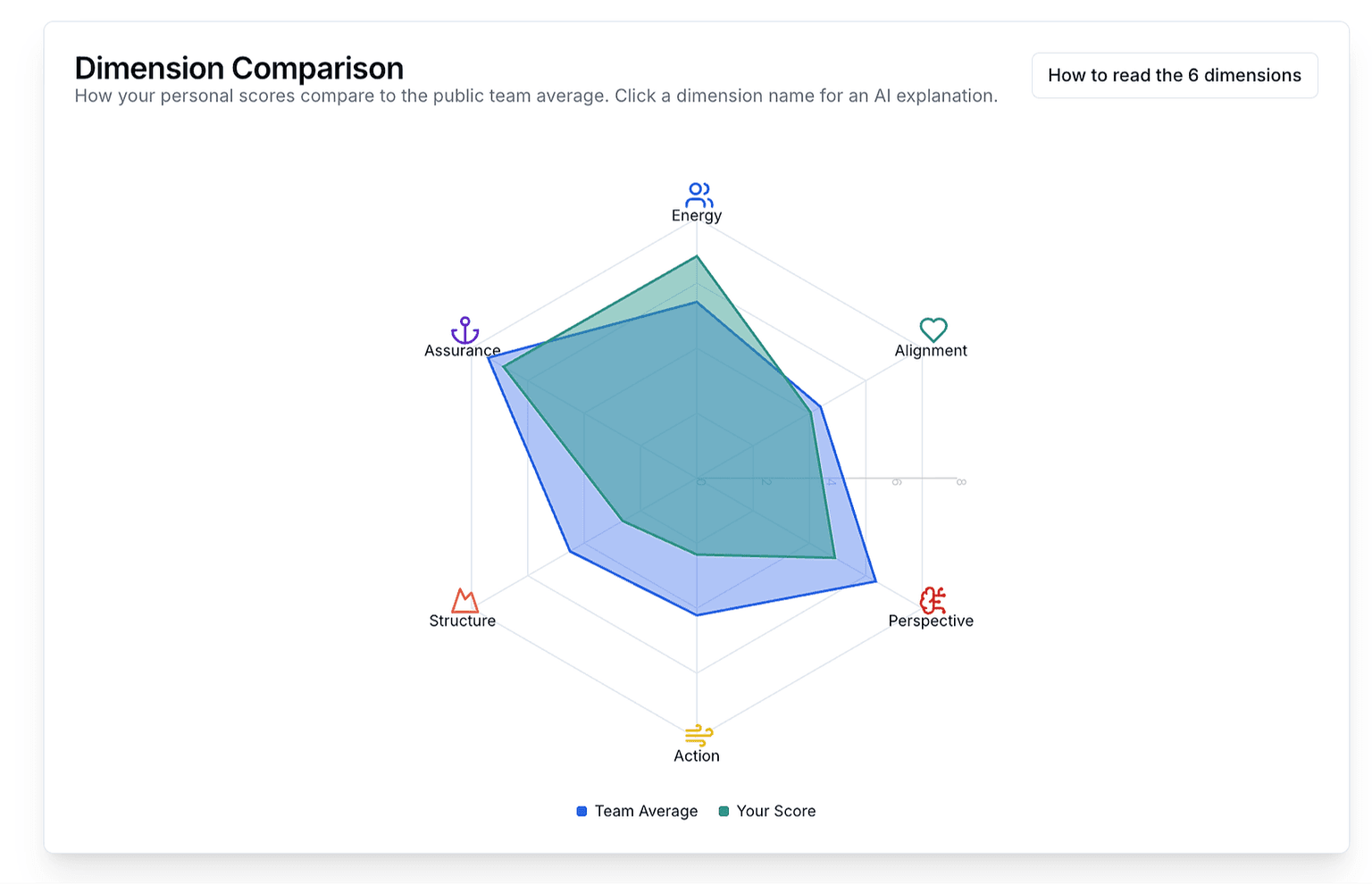Toggle the Your Score series in the legend
The width and height of the screenshot is (1372, 884).
[x=775, y=811]
